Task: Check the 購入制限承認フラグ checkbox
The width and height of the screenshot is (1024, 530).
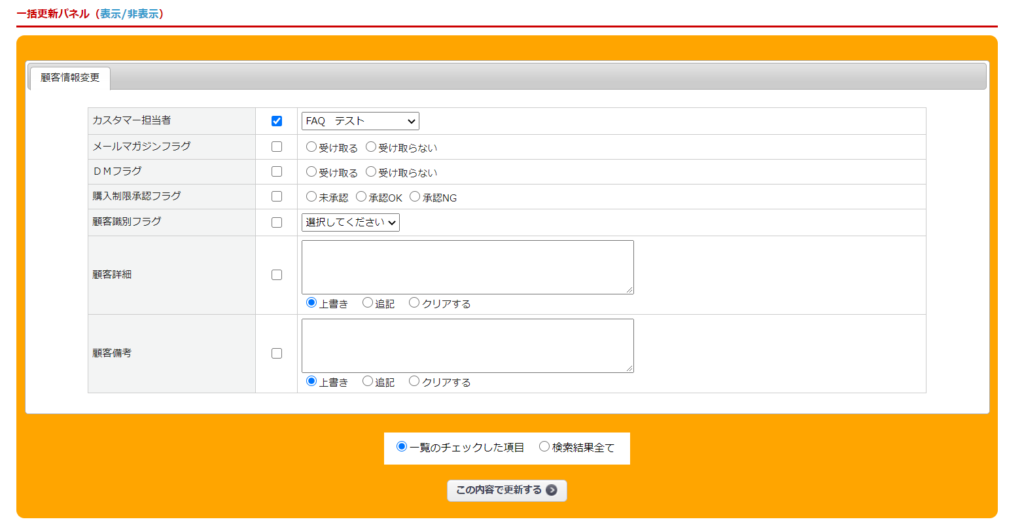Action: [277, 197]
